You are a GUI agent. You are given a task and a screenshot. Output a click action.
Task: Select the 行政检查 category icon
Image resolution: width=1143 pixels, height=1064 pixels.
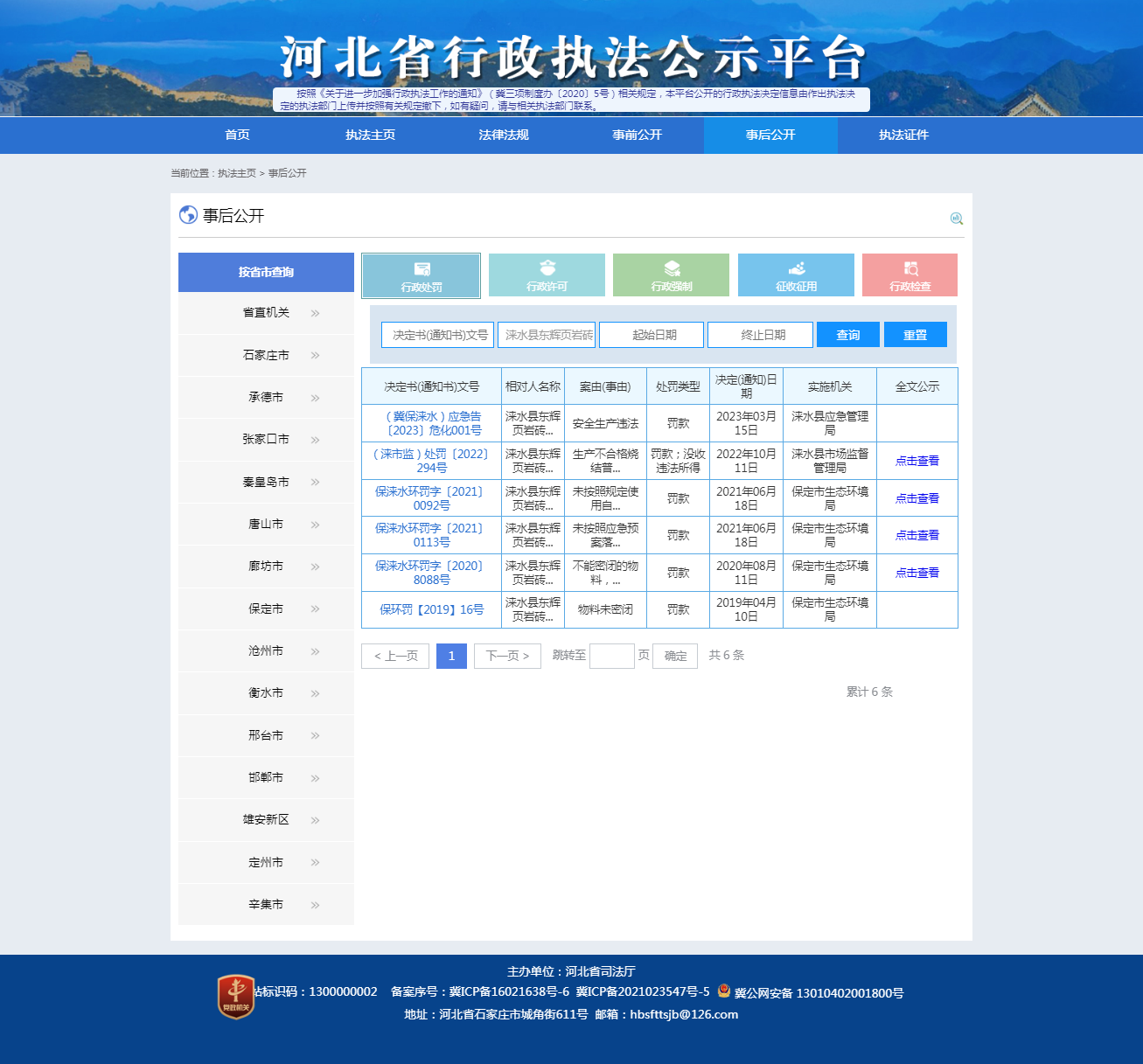click(910, 269)
